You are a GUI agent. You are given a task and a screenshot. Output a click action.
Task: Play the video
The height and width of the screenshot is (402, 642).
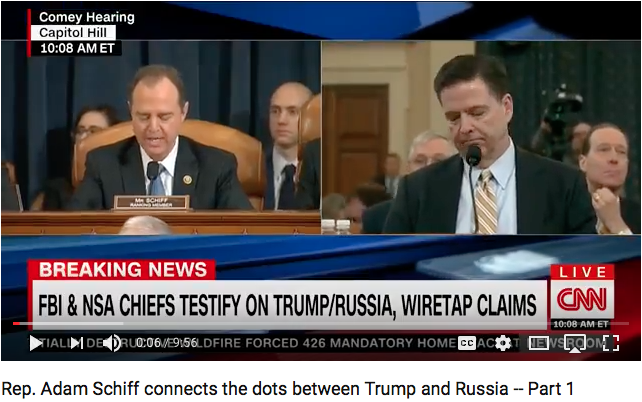pyautogui.click(x=36, y=343)
